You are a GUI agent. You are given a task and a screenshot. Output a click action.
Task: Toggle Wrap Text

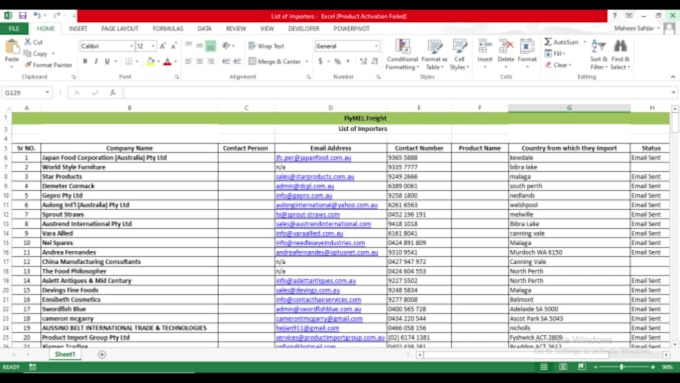point(266,46)
